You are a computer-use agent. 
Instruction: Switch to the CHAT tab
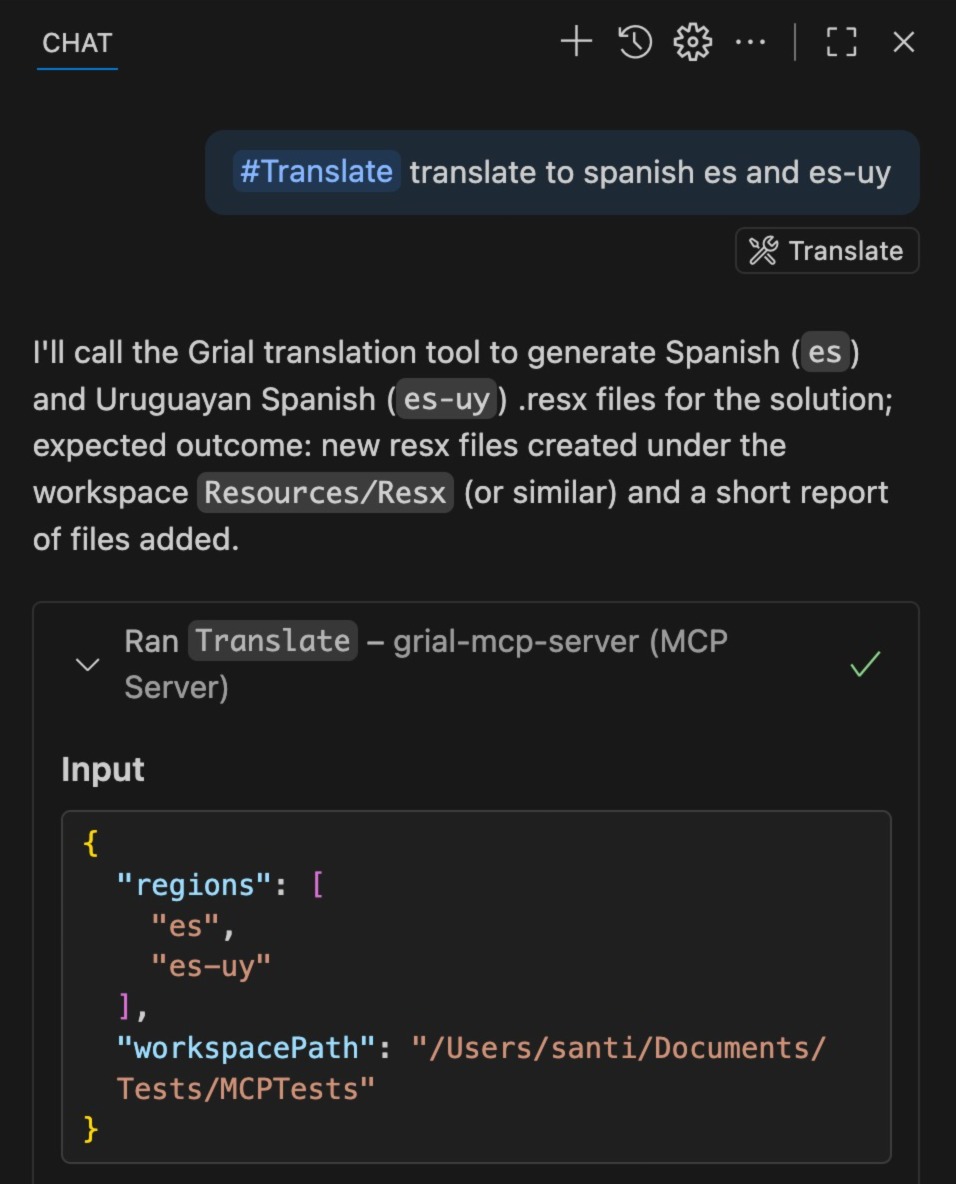(x=76, y=43)
